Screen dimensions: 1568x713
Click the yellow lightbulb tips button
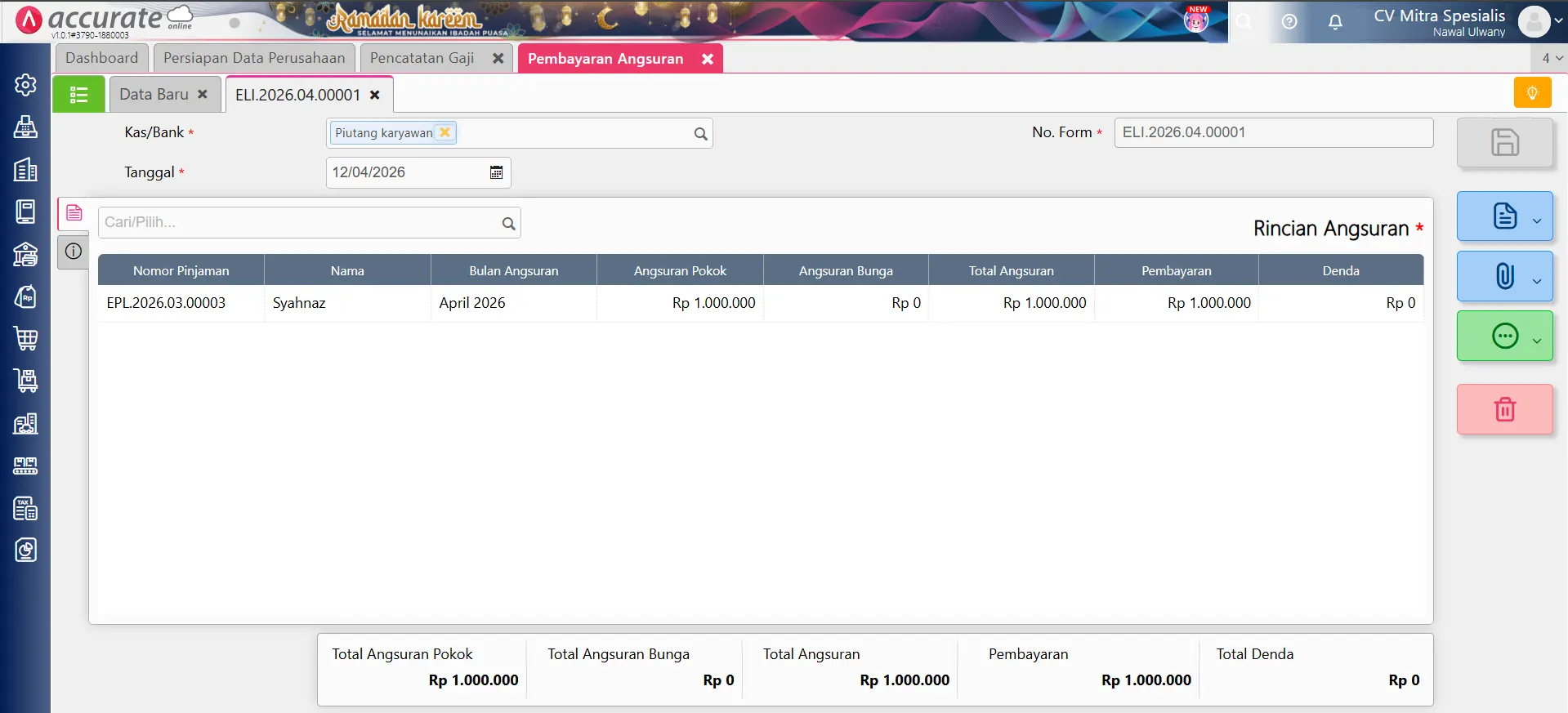pyautogui.click(x=1532, y=93)
